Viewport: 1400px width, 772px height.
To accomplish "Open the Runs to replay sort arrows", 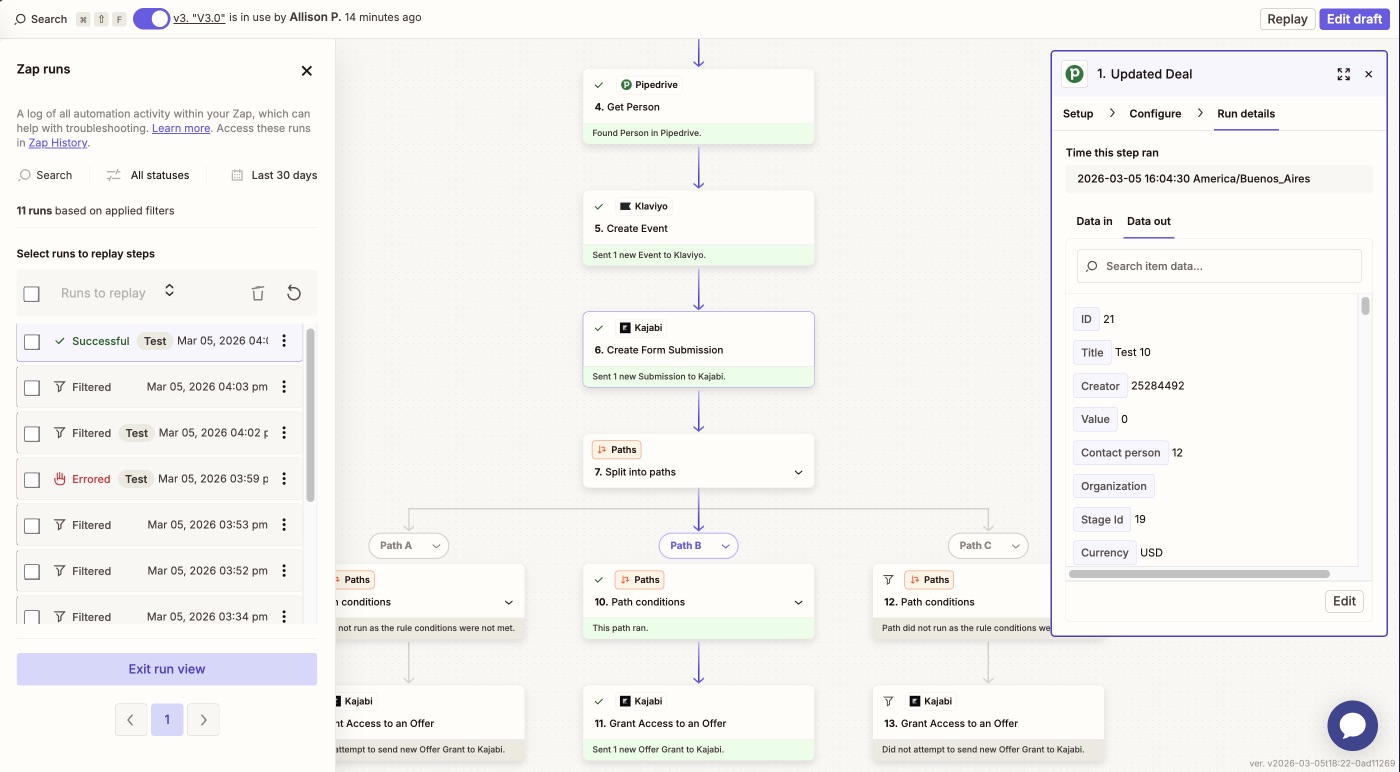I will pyautogui.click(x=169, y=291).
